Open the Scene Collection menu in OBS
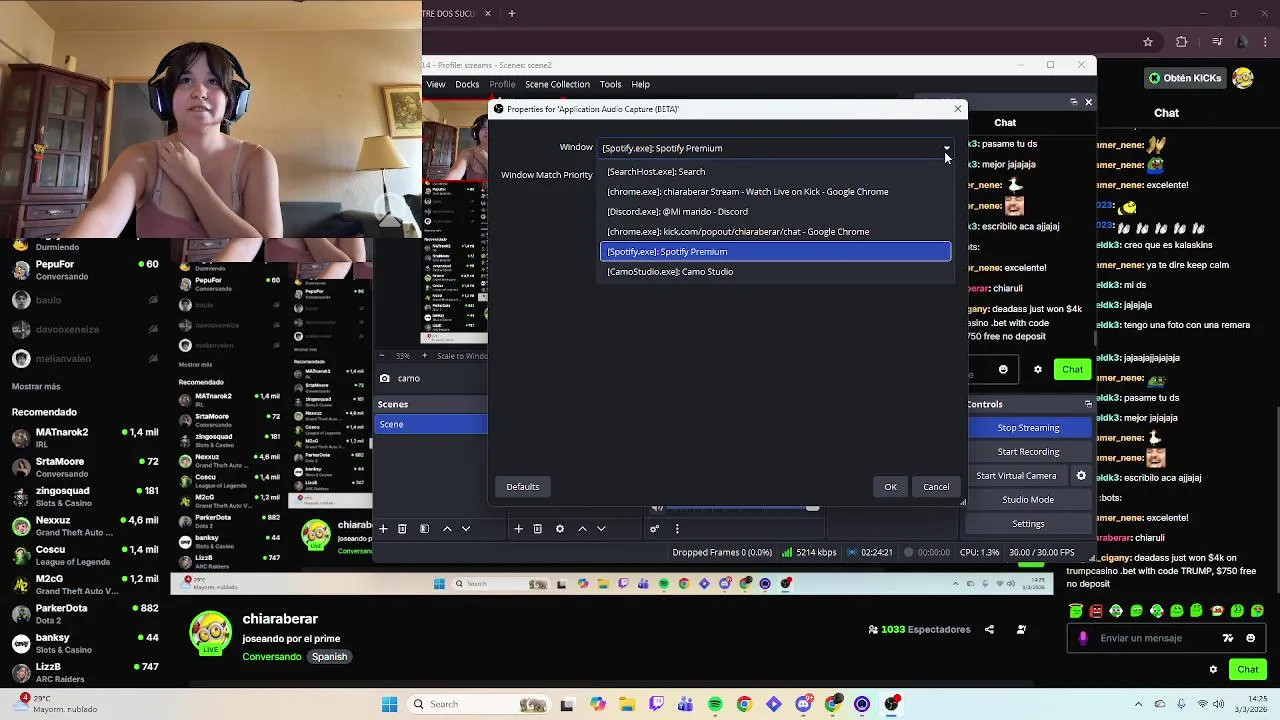Viewport: 1280px width, 720px height. tap(557, 84)
